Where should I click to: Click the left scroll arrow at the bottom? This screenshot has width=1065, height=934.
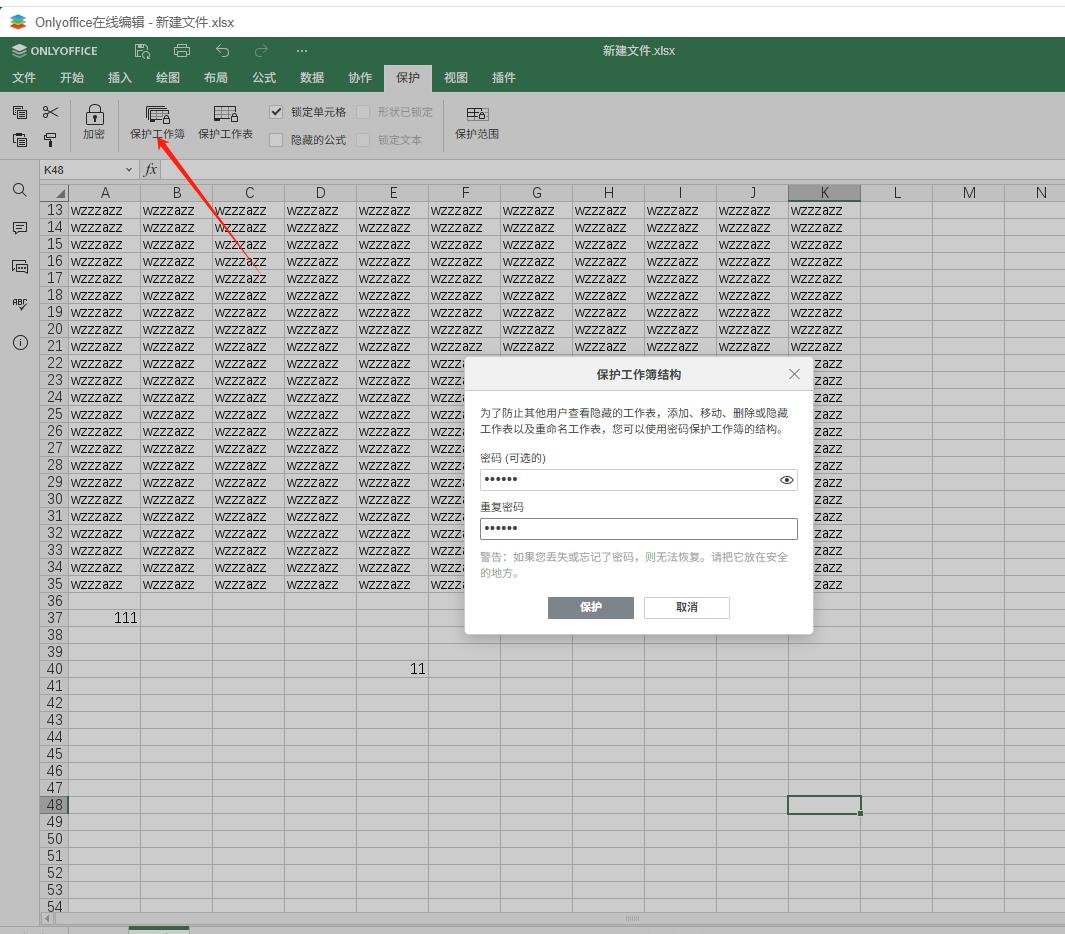[48, 918]
